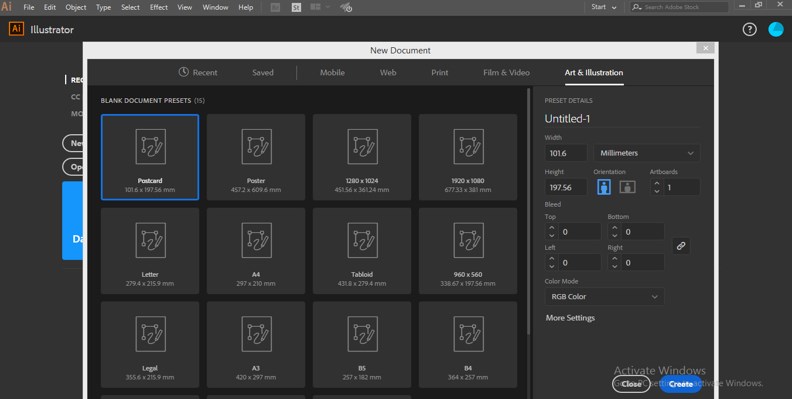Choose the Poster document preset
The image size is (792, 399).
pyautogui.click(x=256, y=157)
